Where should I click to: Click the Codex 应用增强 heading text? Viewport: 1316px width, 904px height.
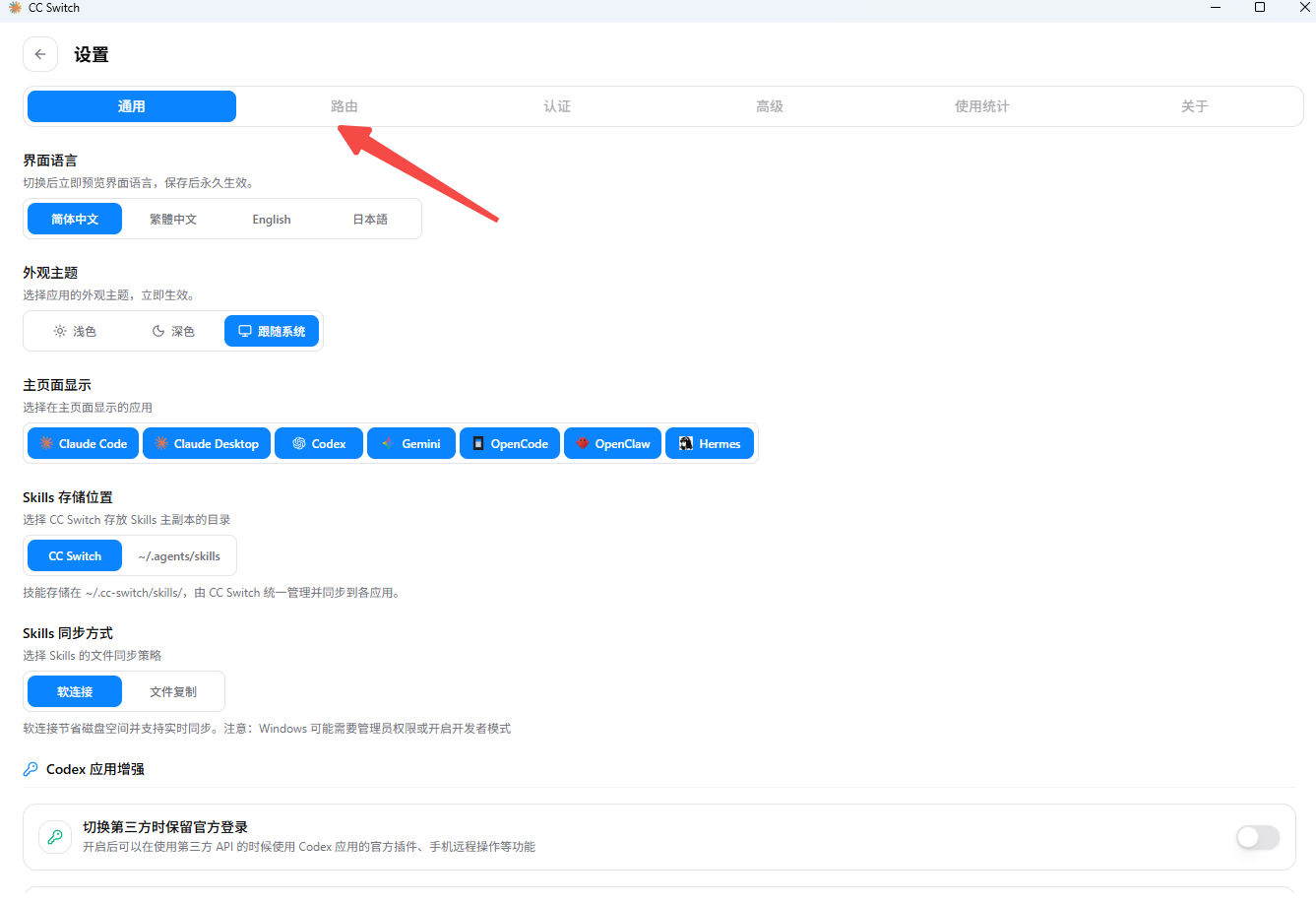pyautogui.click(x=95, y=769)
